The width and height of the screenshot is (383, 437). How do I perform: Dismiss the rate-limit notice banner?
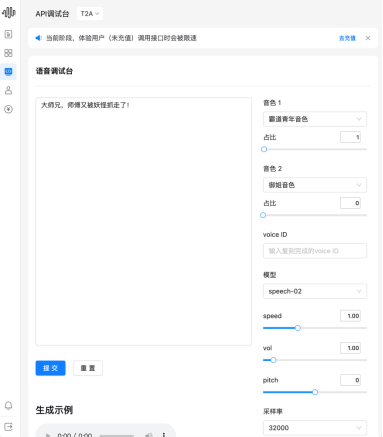pyautogui.click(x=368, y=38)
